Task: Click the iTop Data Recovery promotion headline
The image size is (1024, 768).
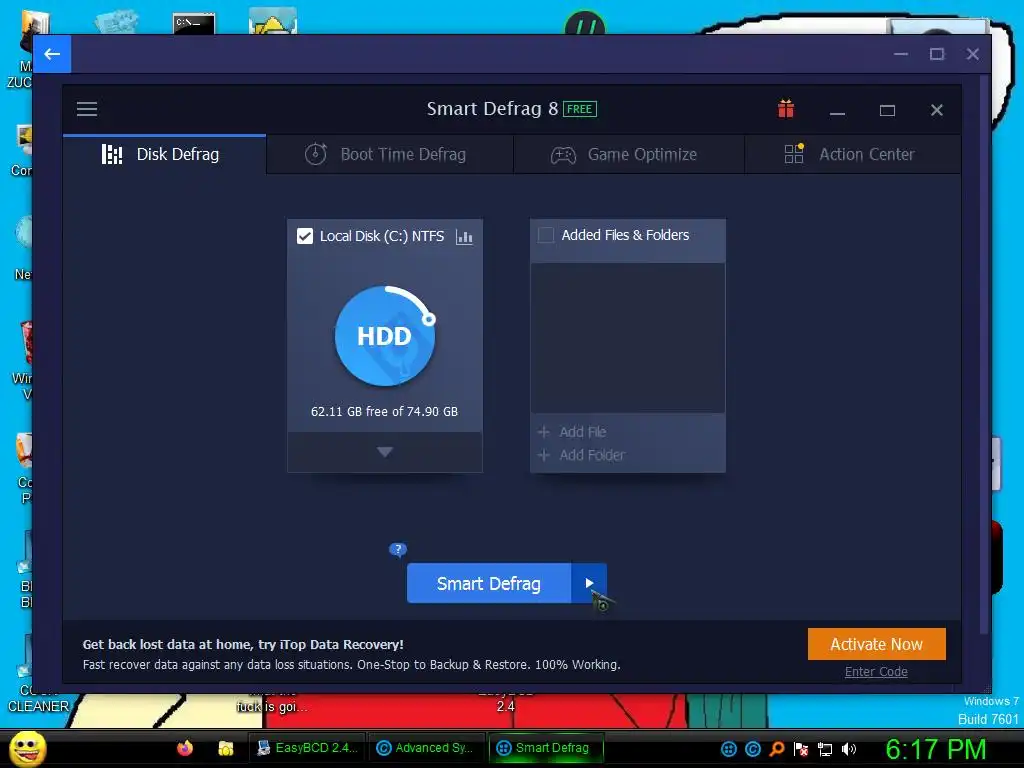Action: coord(243,645)
